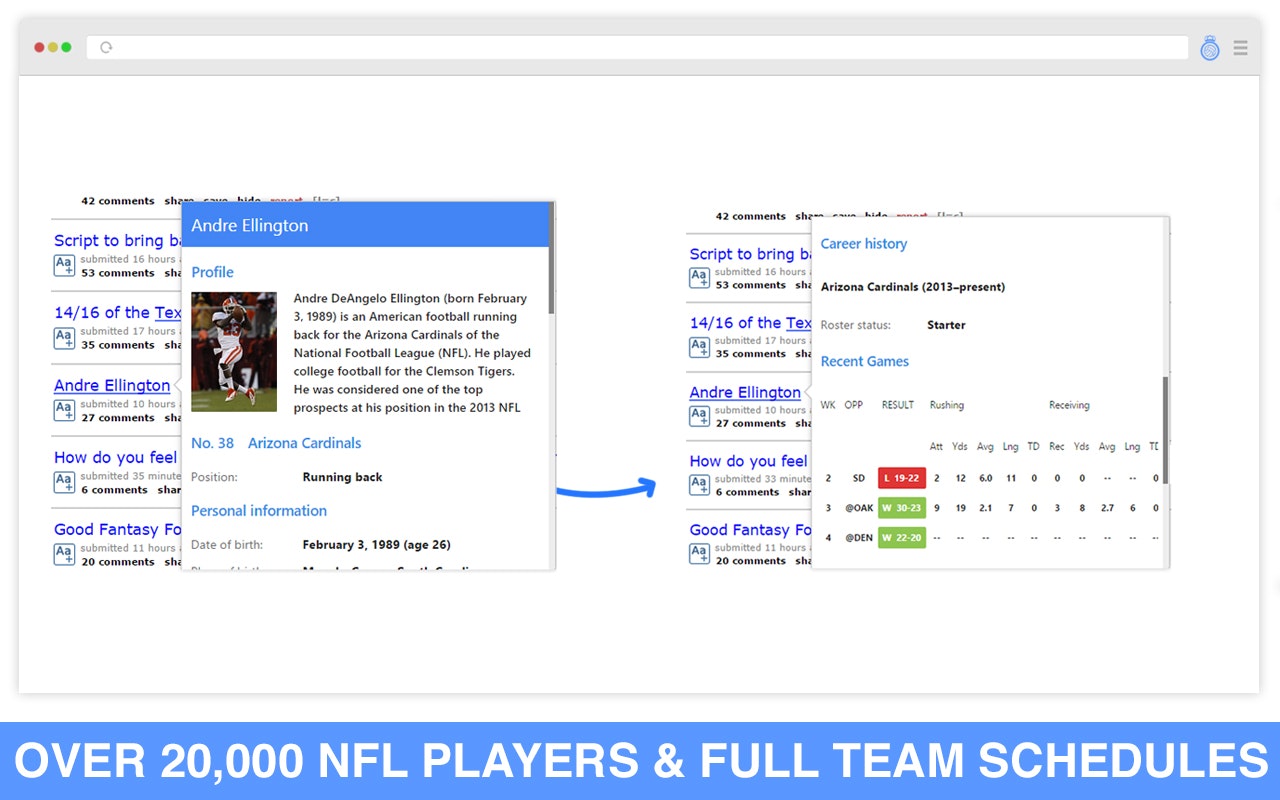The image size is (1280, 800).
Task: Click the 'Career history' section heading
Action: [864, 244]
